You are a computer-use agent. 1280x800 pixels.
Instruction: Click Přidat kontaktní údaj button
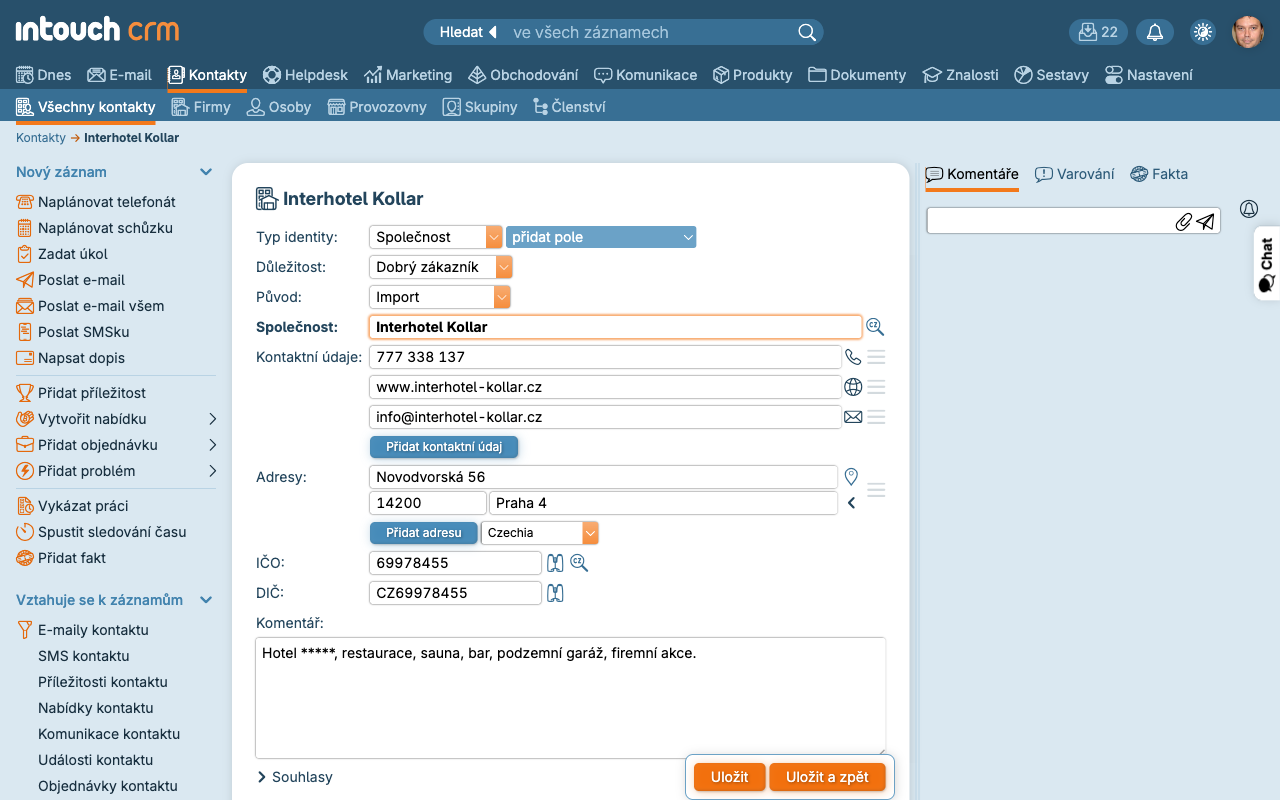coord(444,446)
